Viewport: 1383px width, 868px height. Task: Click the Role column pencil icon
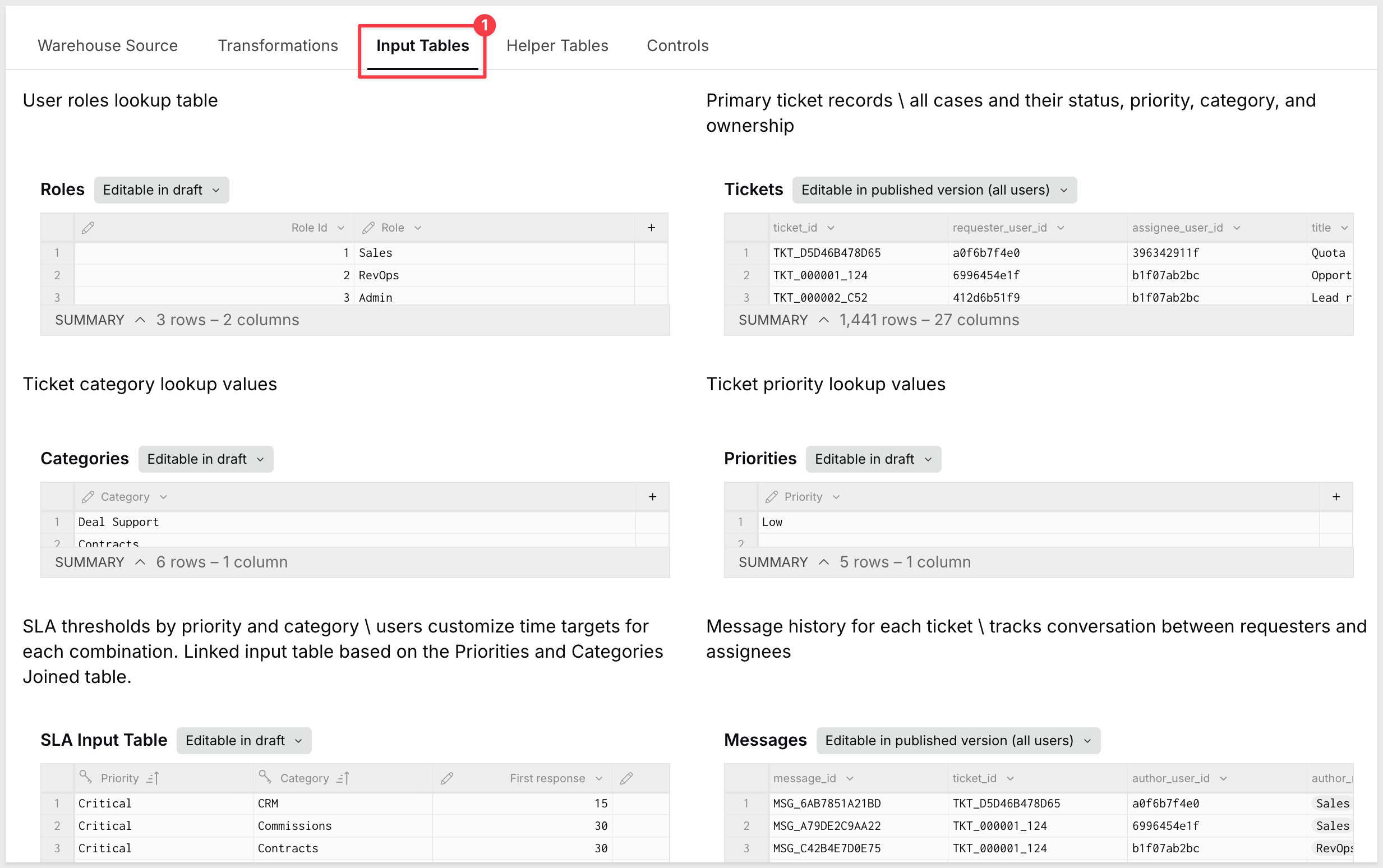click(x=368, y=228)
